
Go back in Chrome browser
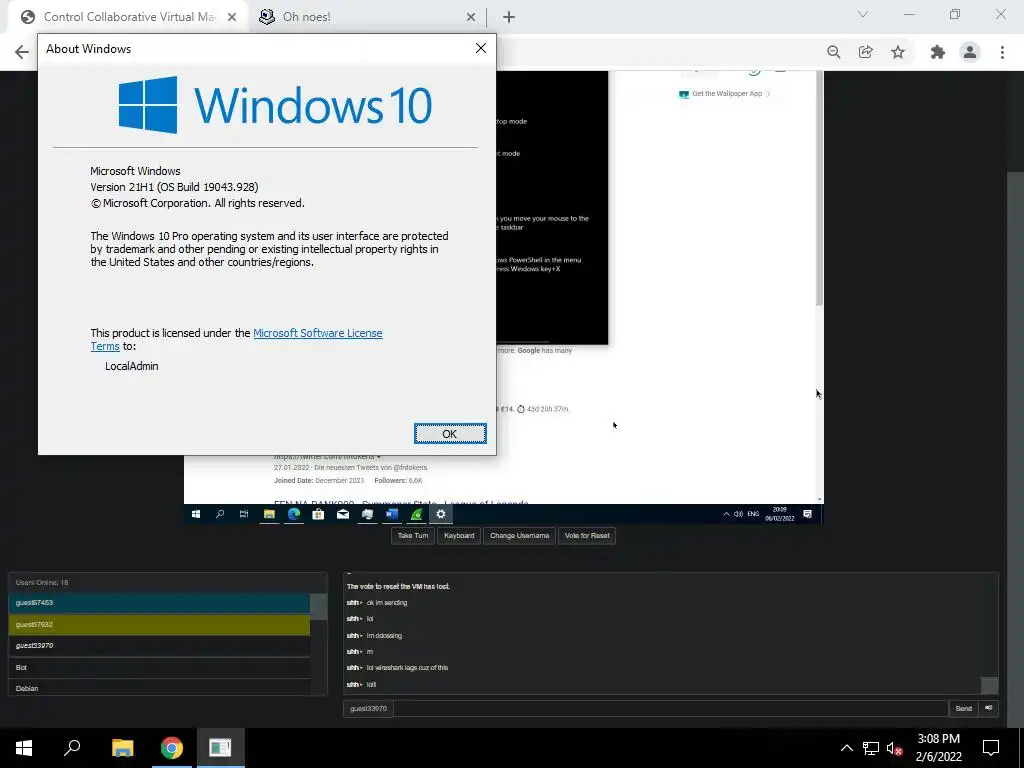[x=22, y=52]
